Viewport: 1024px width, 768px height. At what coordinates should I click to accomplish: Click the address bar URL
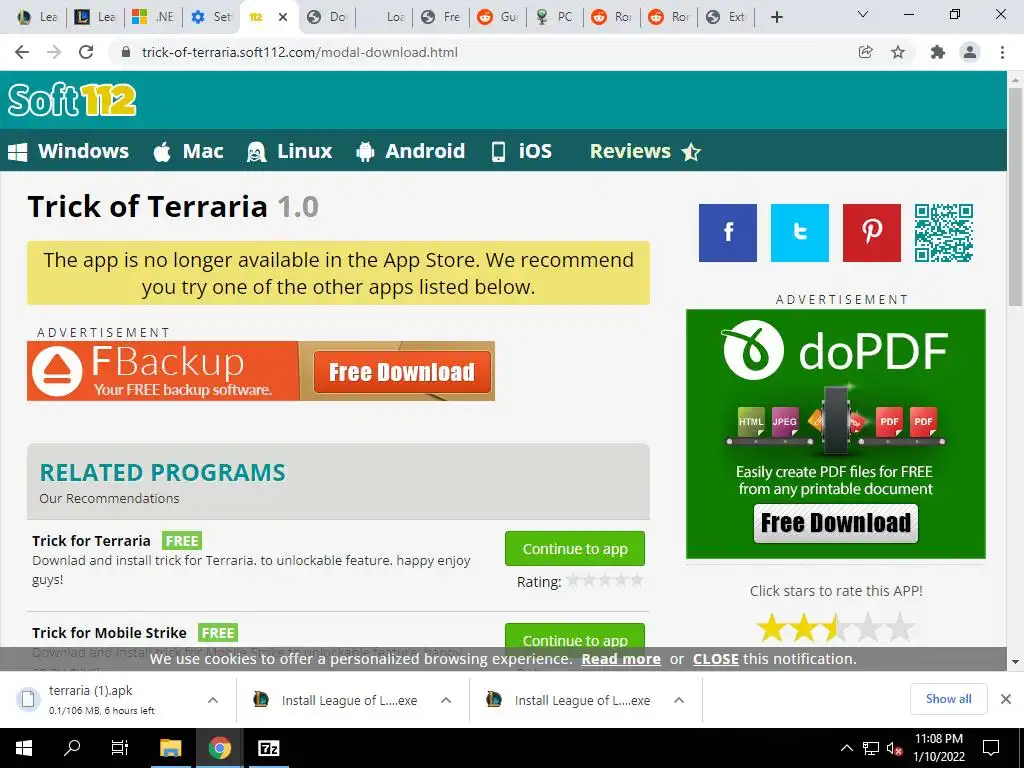[x=300, y=52]
